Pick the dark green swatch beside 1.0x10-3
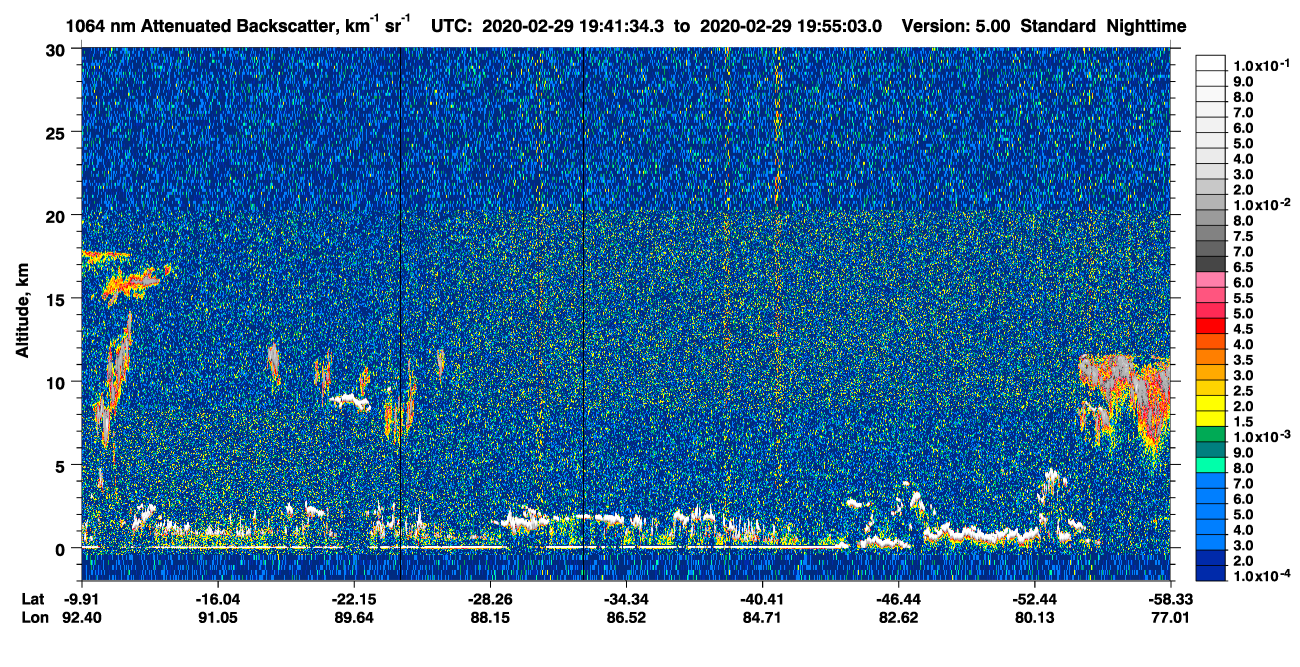Image resolution: width=1300 pixels, height=667 pixels. (1211, 436)
